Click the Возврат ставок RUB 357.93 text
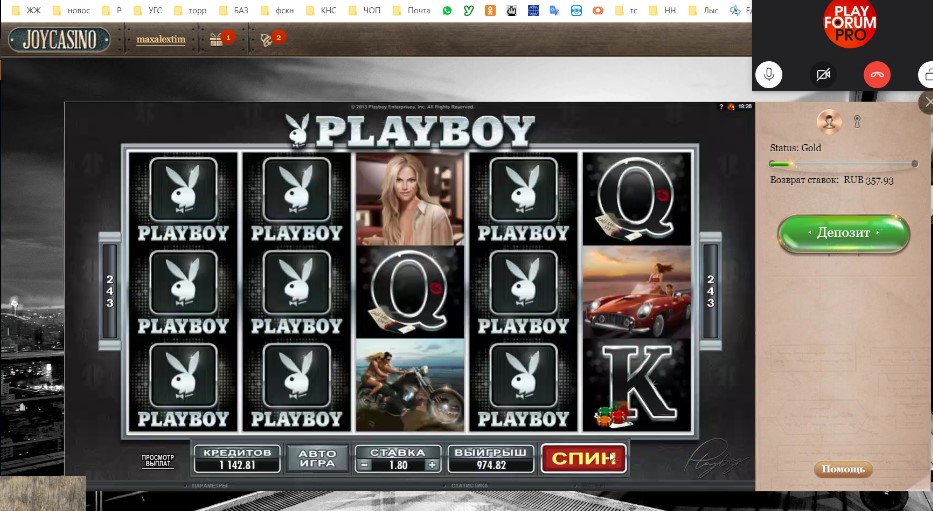 [x=832, y=180]
